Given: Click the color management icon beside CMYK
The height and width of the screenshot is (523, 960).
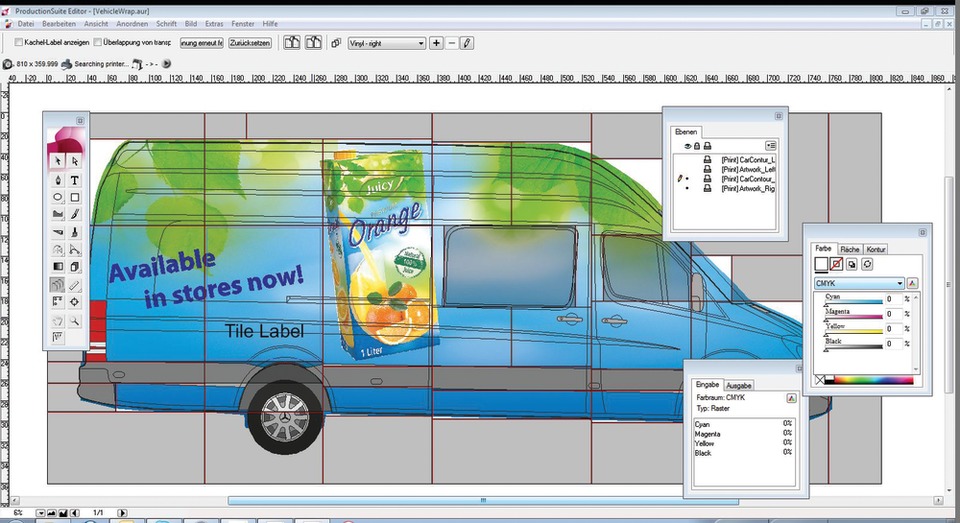Looking at the screenshot, I should coord(912,283).
